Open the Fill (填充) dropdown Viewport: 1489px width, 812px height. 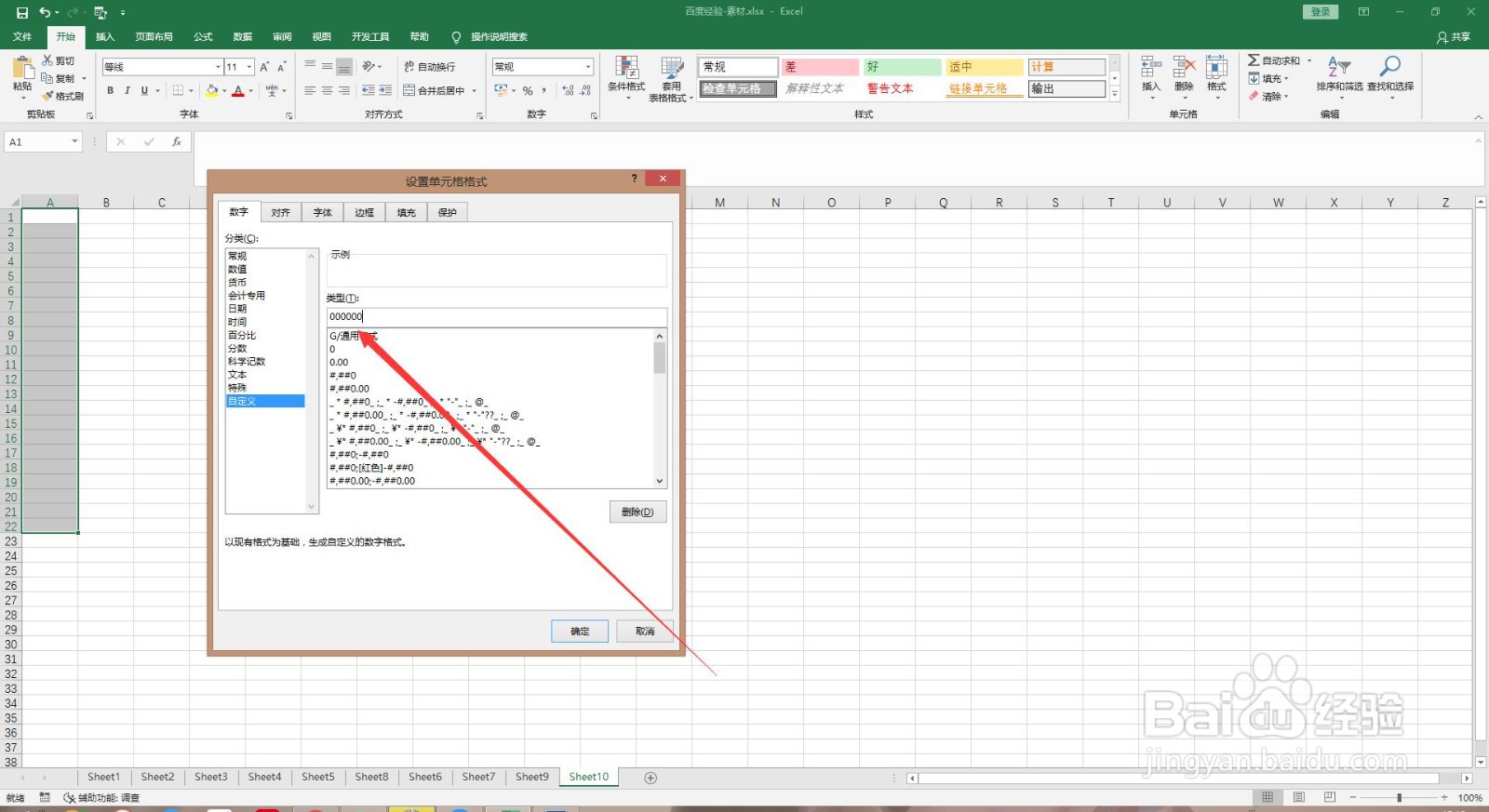1269,78
